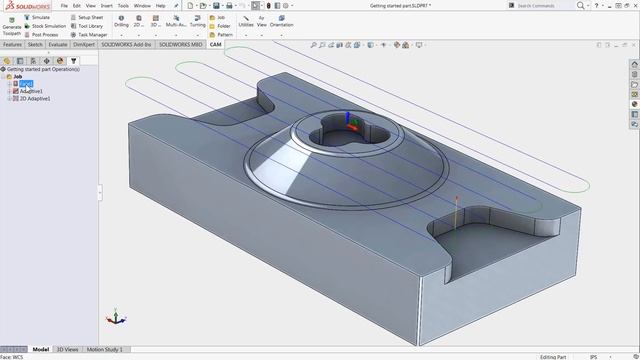The image size is (640, 360).
Task: Open the Turning dropdown arrow
Action: [198, 36]
